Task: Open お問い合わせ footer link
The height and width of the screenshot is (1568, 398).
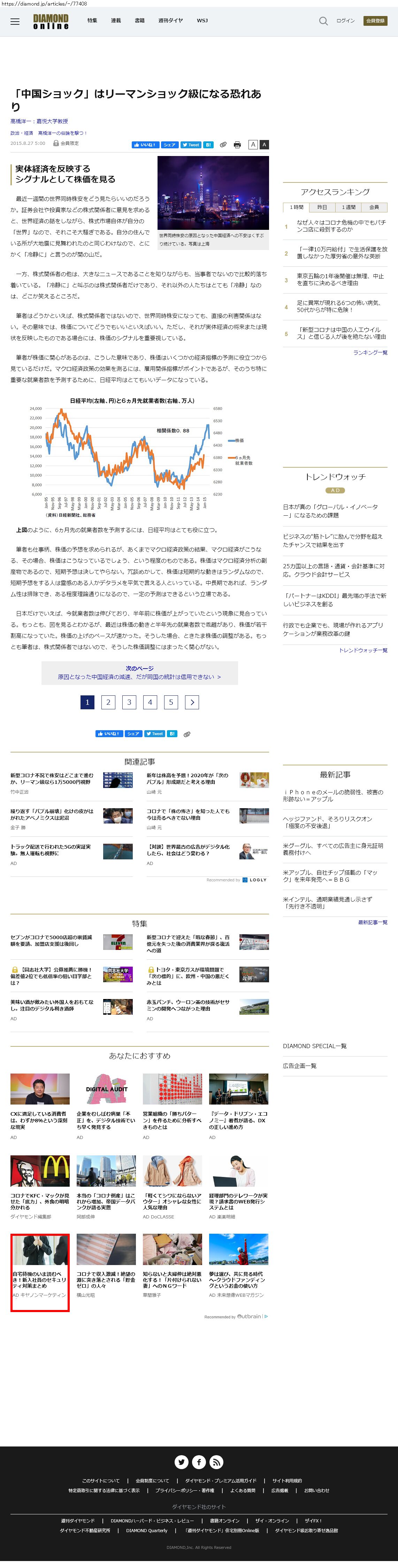Action: click(316, 1491)
